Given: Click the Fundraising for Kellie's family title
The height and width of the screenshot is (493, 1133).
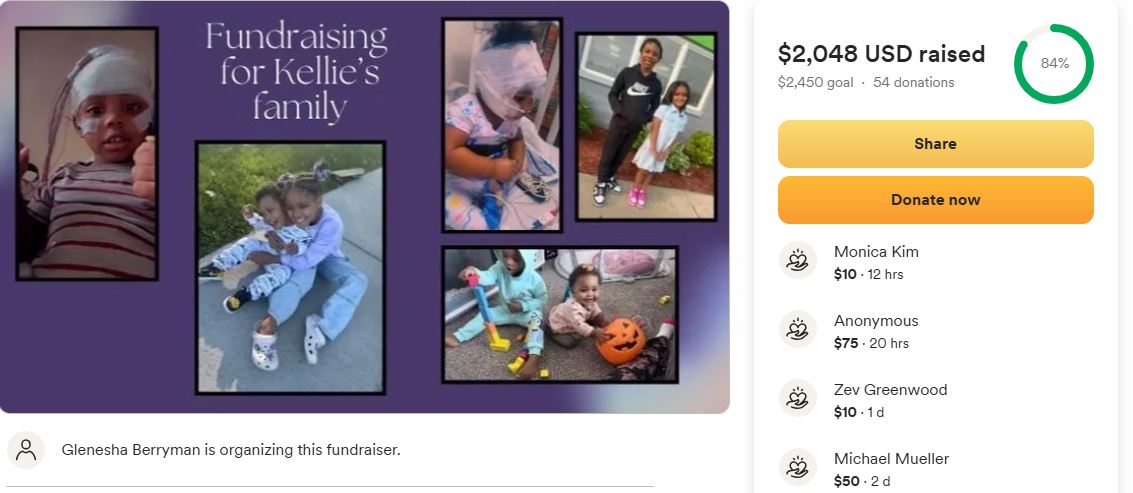Looking at the screenshot, I should pyautogui.click(x=296, y=72).
